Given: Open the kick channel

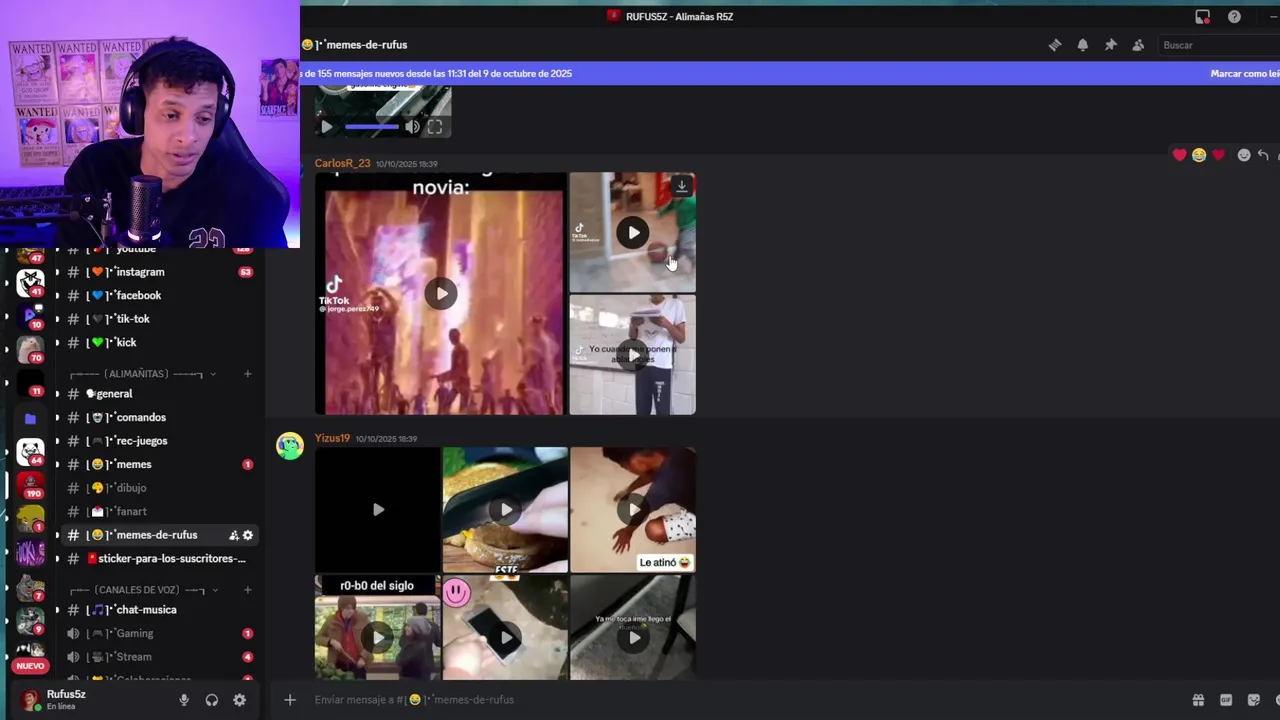Looking at the screenshot, I should (x=160, y=342).
